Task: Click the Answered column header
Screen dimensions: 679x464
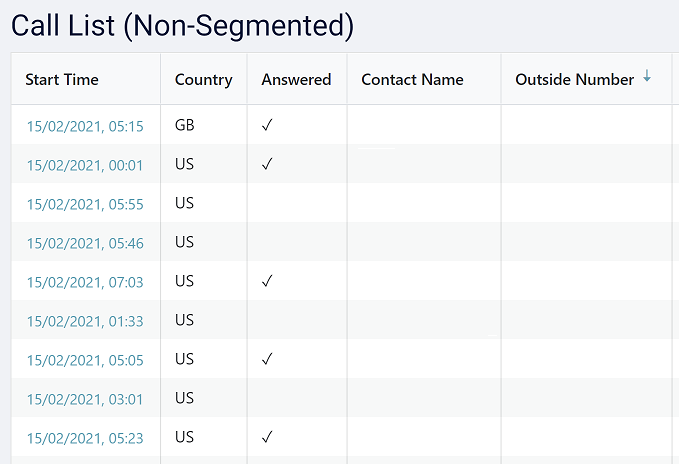Action: click(296, 80)
